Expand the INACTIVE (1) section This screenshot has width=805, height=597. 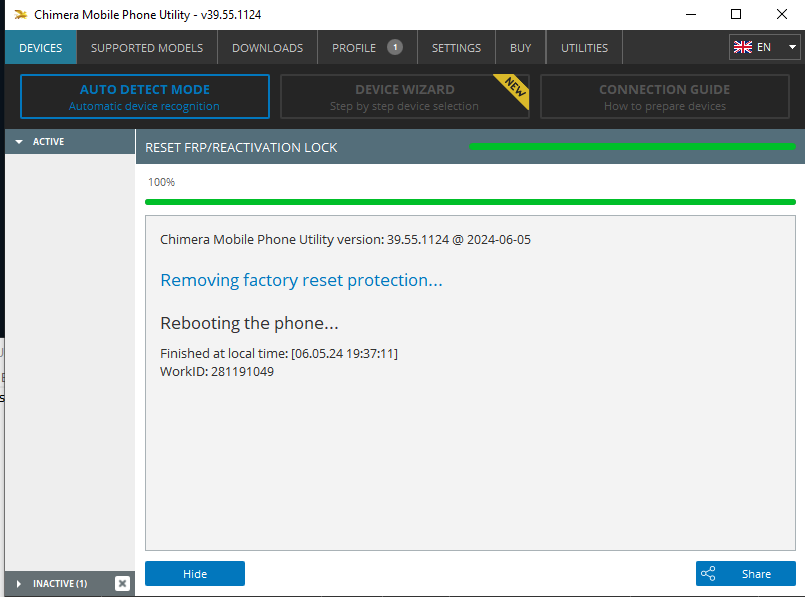pos(19,583)
